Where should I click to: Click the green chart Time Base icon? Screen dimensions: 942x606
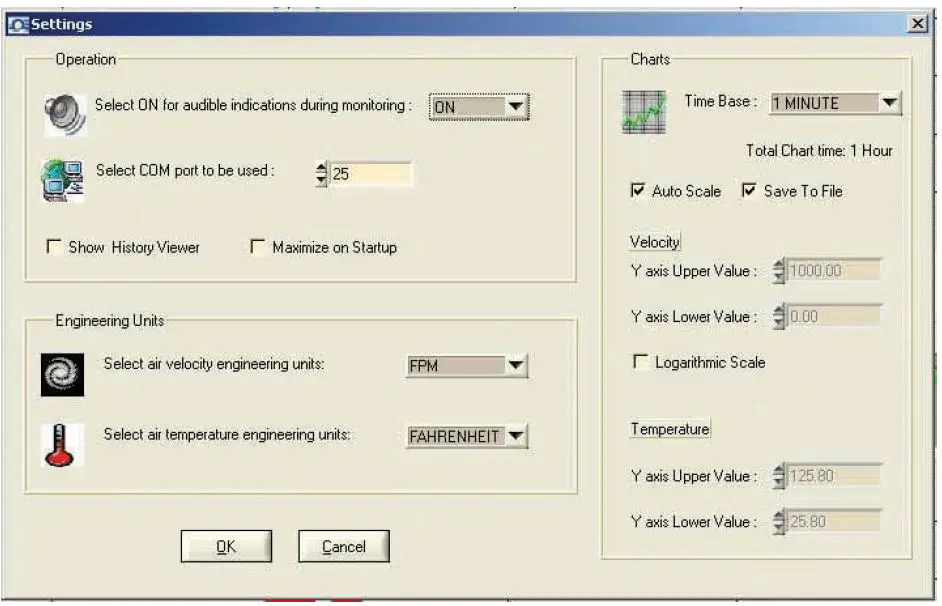(644, 112)
